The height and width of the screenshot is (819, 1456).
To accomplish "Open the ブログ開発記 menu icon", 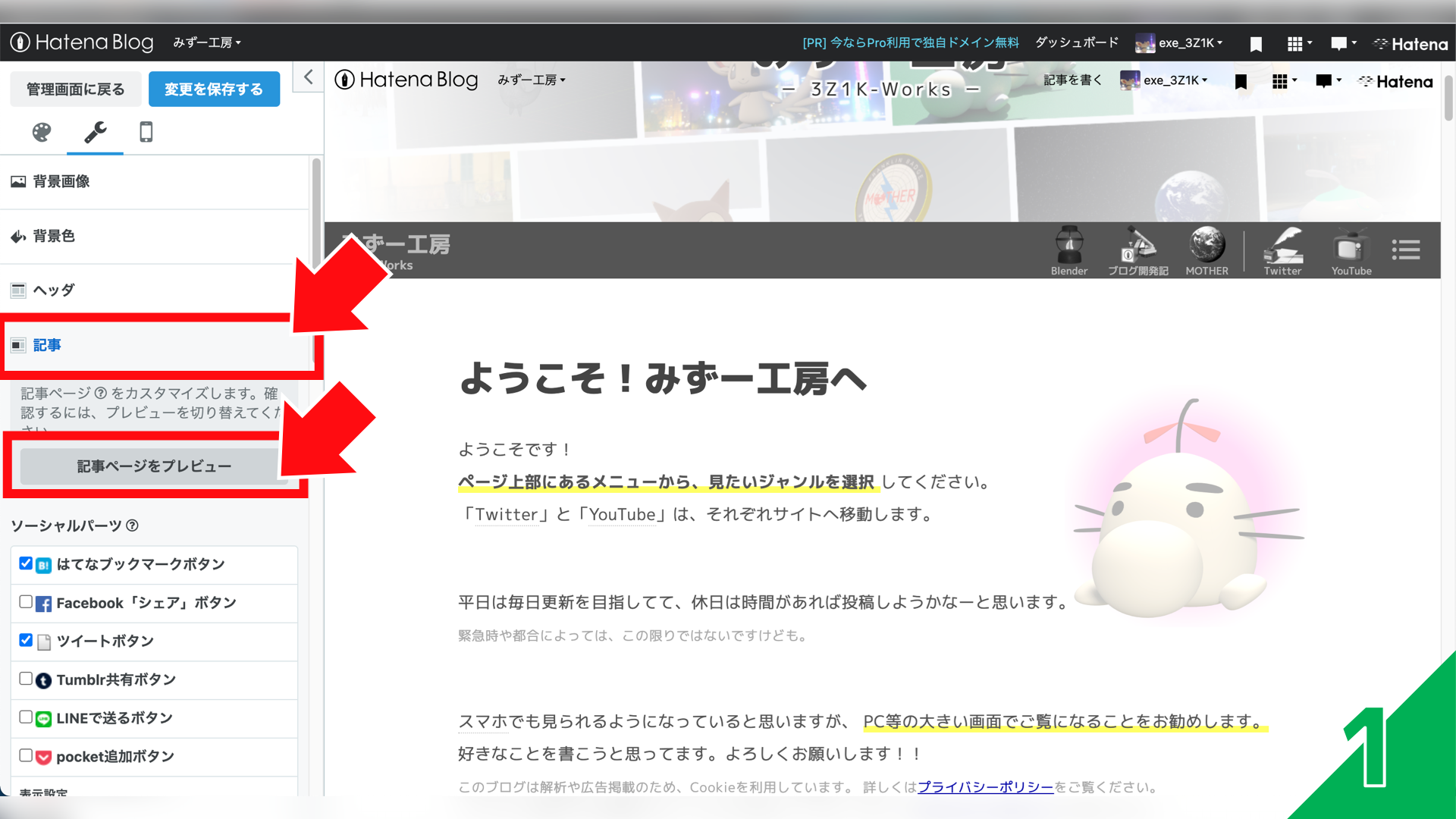I will (1137, 250).
